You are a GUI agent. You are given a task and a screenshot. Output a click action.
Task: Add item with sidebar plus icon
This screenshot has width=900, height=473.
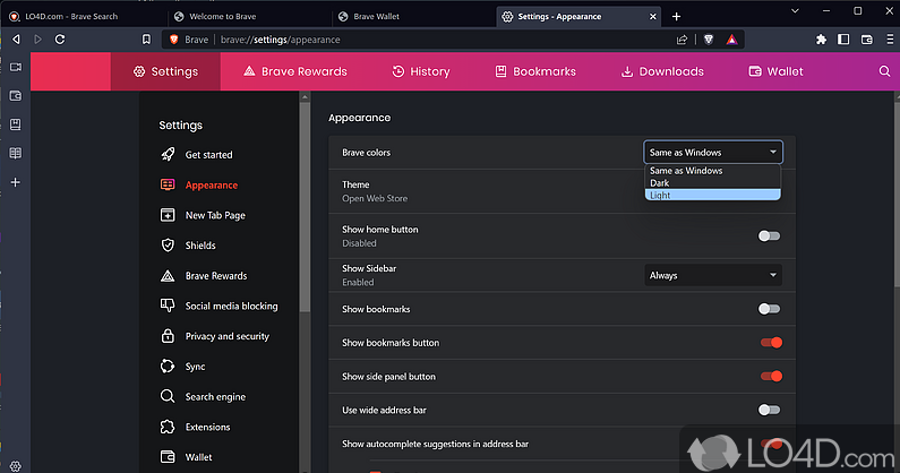(x=15, y=182)
